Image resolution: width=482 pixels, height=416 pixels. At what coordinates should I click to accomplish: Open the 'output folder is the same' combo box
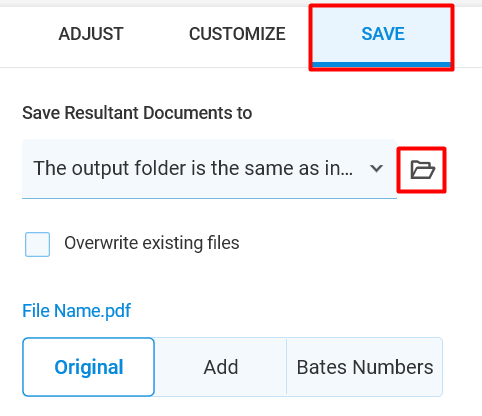(x=209, y=169)
